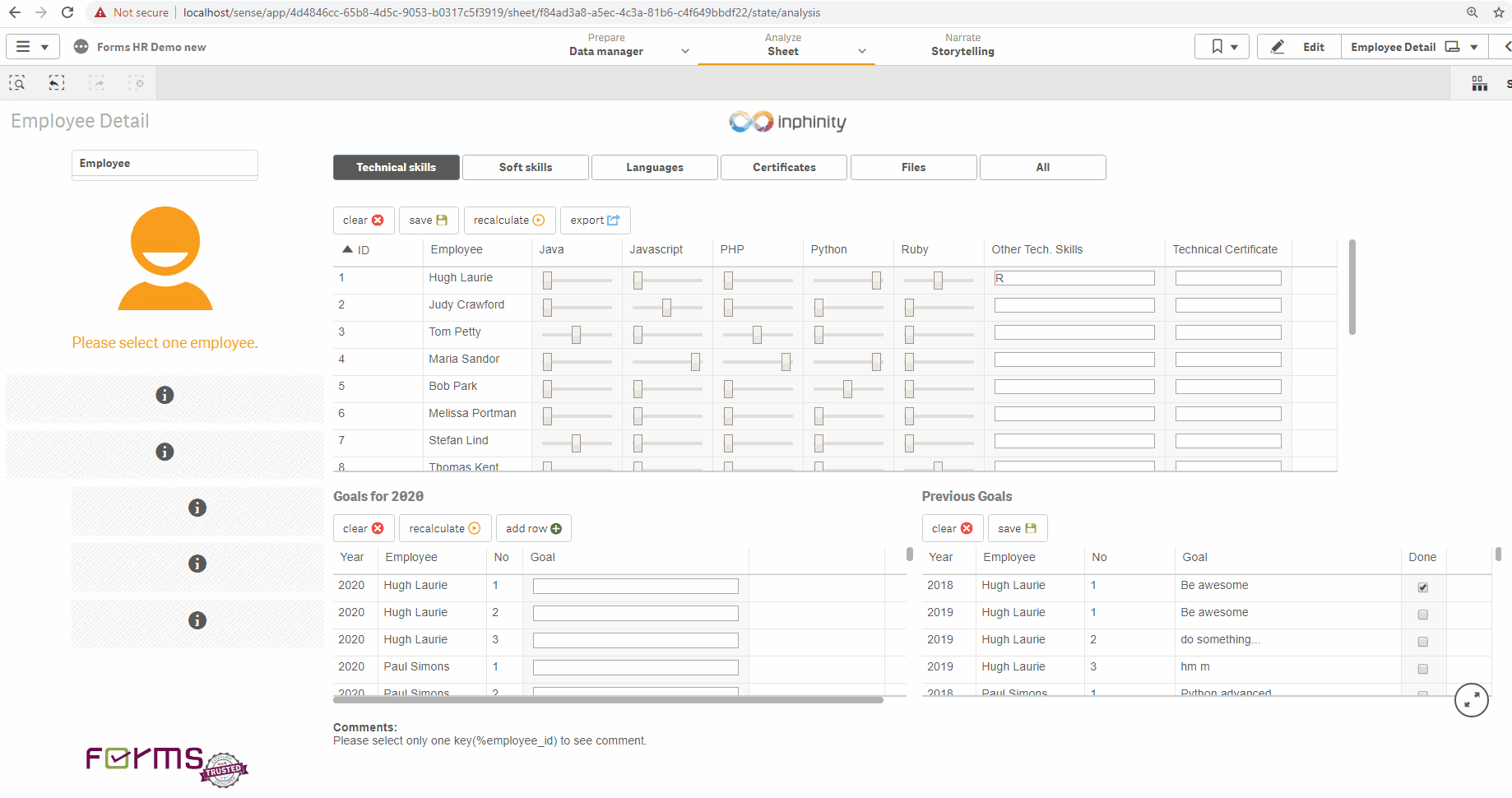Screen dimensions: 1512x798
Task: Click Judy Crawford's Javascript slider handle
Action: 666,308
